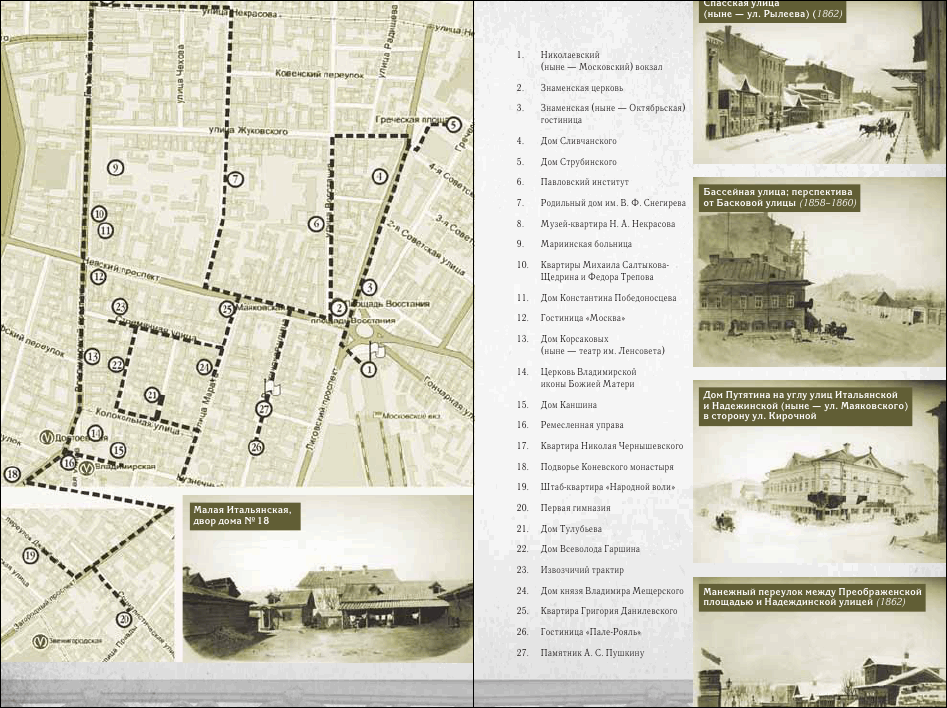Viewport: 947px width, 708px height.
Task: Click the Звенигородская metro station icon
Action: (x=41, y=642)
